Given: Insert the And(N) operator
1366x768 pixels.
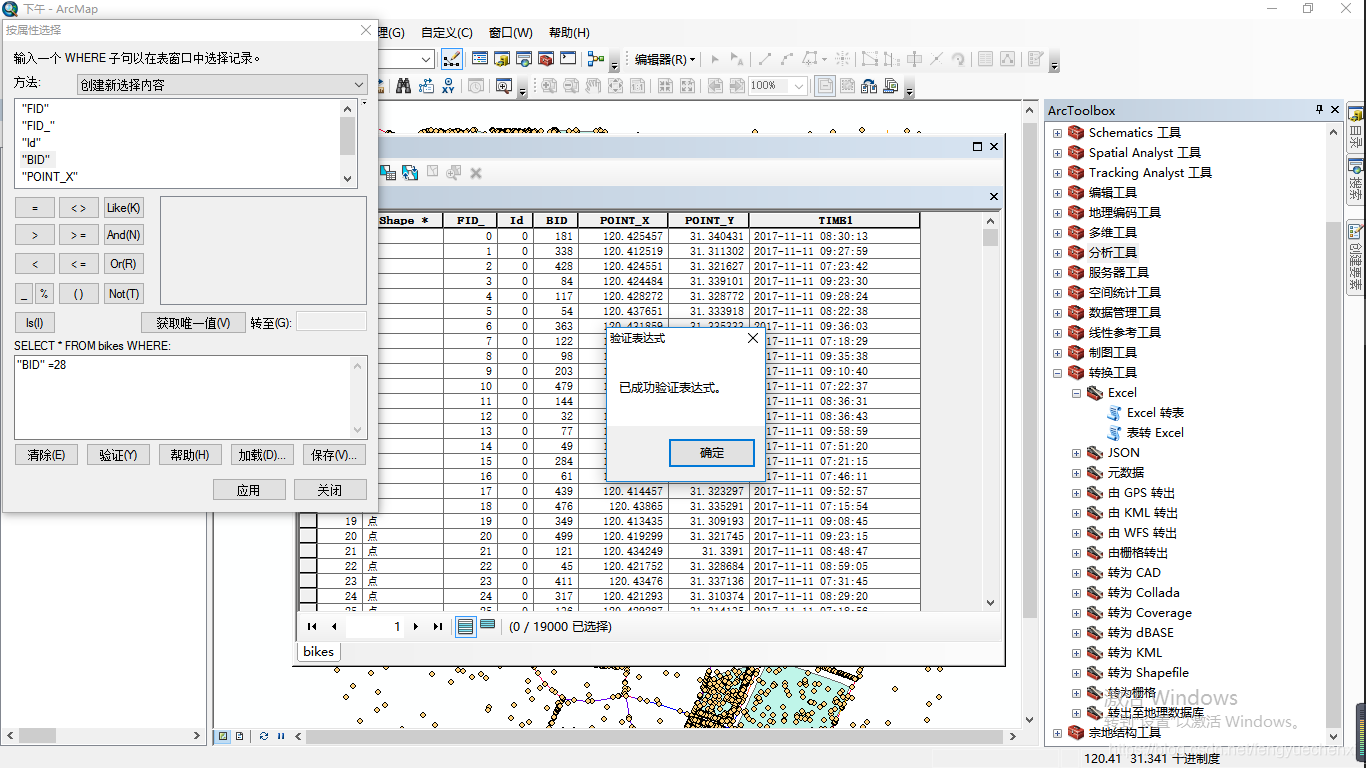Looking at the screenshot, I should click(124, 235).
